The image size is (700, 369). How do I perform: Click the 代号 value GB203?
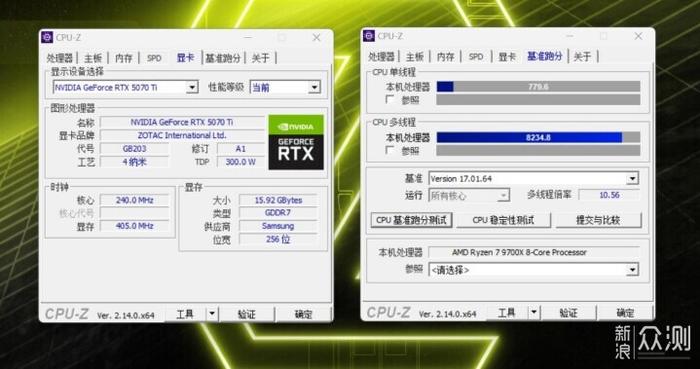tap(134, 148)
